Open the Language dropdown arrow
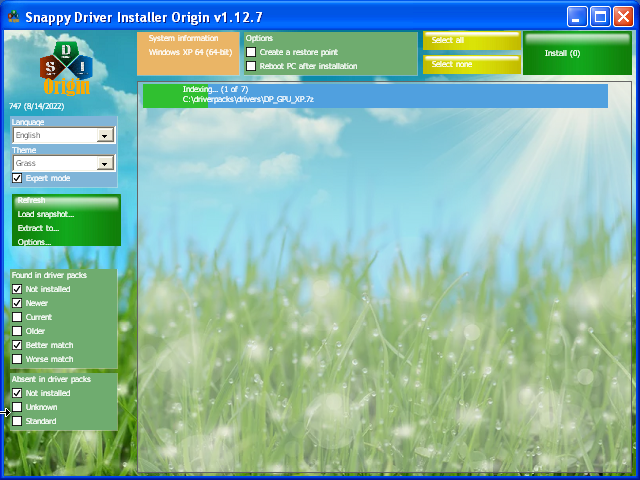Viewport: 640px width, 480px height. [105, 136]
